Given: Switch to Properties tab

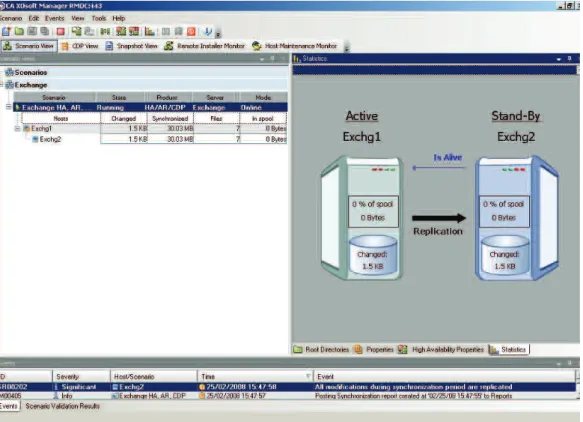Looking at the screenshot, I should tap(374, 349).
